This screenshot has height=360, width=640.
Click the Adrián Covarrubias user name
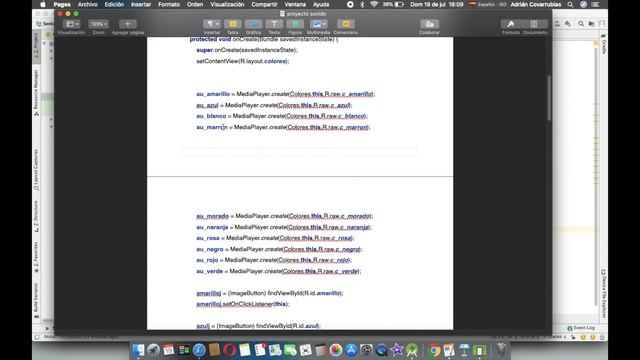[x=536, y=4]
